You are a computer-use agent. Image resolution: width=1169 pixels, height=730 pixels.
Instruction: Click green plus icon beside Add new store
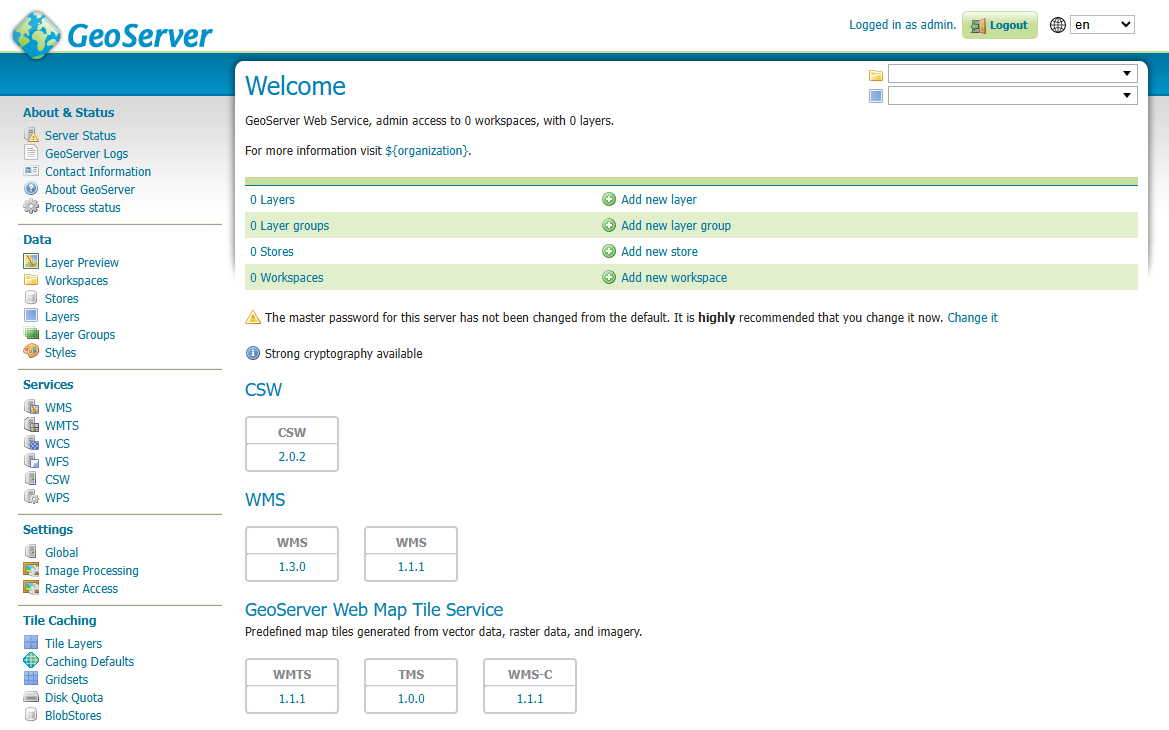coord(609,251)
